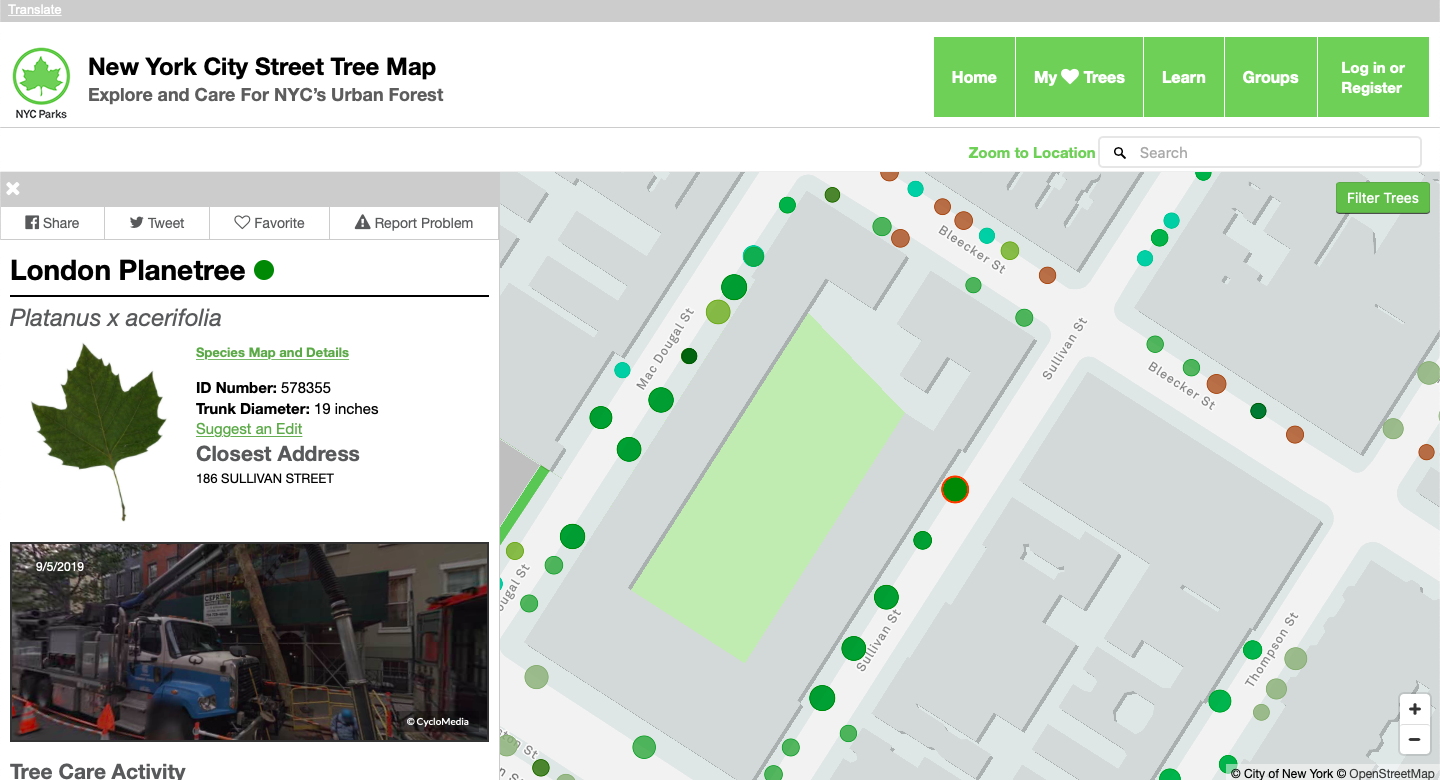This screenshot has width=1440, height=780.
Task: Click the Zoom to Location label
Action: [x=1031, y=153]
